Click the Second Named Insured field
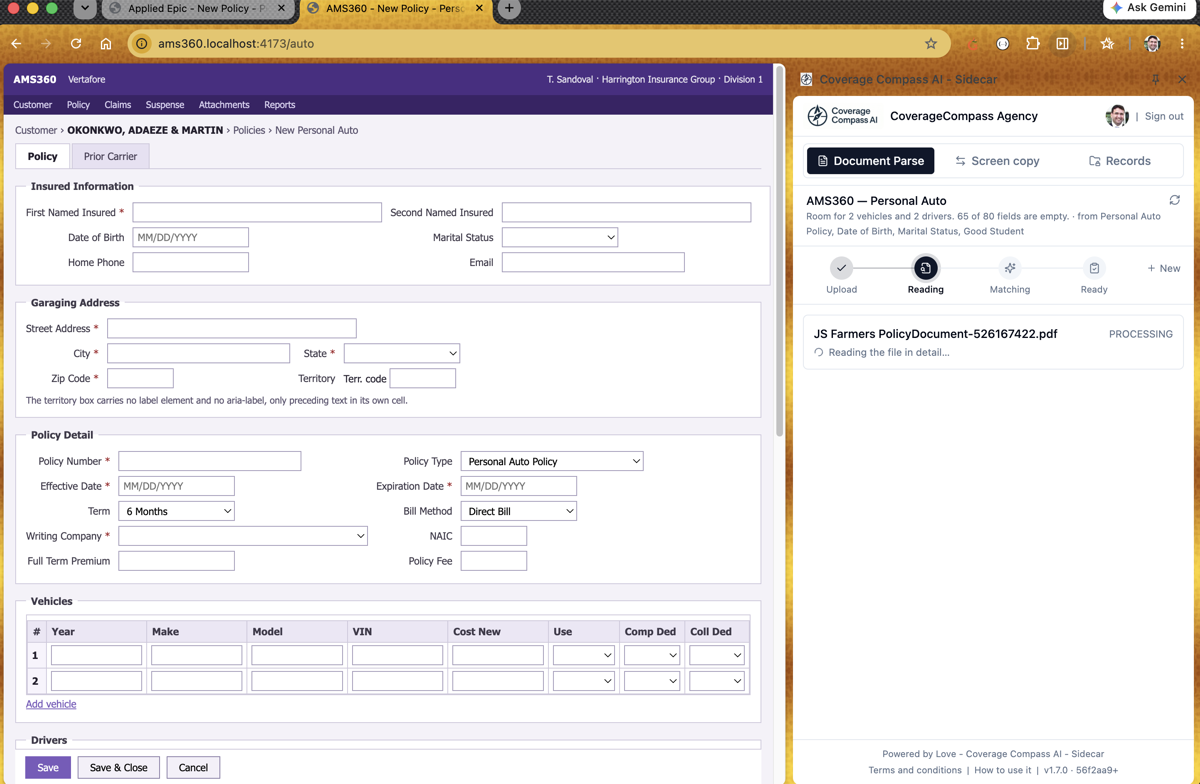This screenshot has width=1200, height=784. tap(626, 212)
